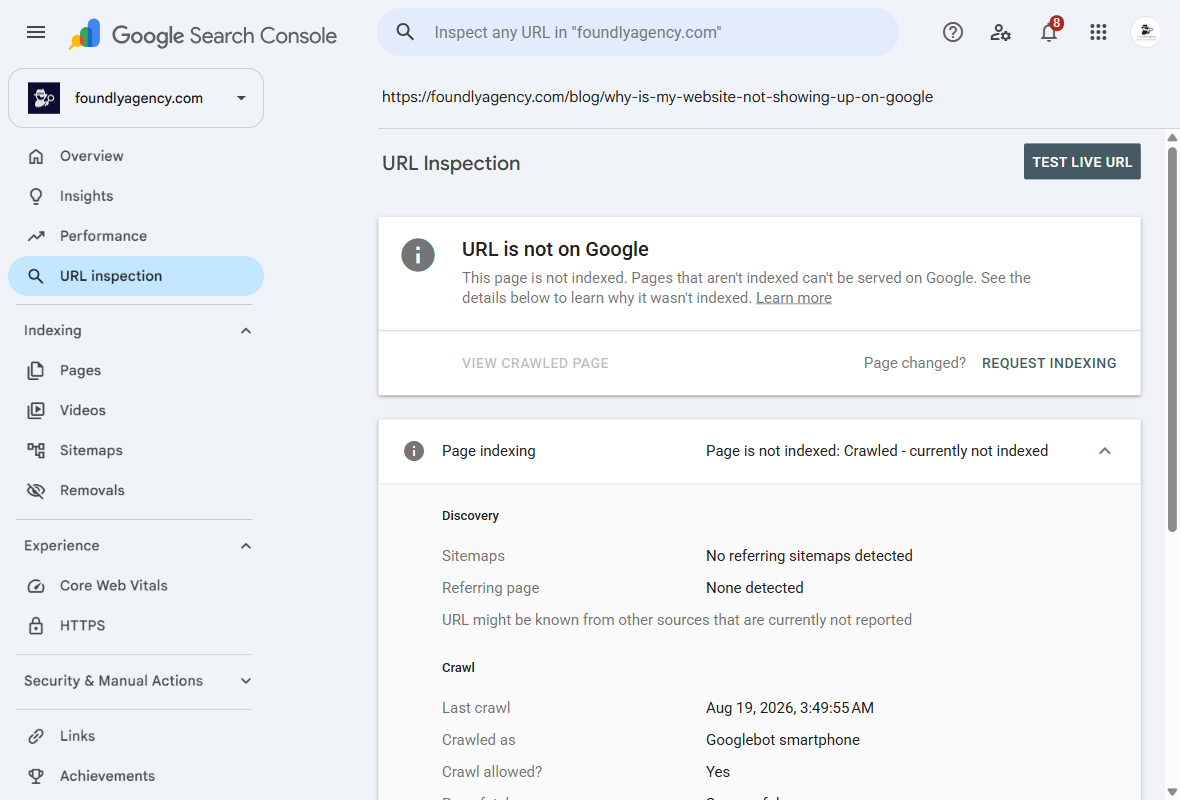The image size is (1180, 800).
Task: Click the info icon beside Page indexing
Action: tap(414, 451)
